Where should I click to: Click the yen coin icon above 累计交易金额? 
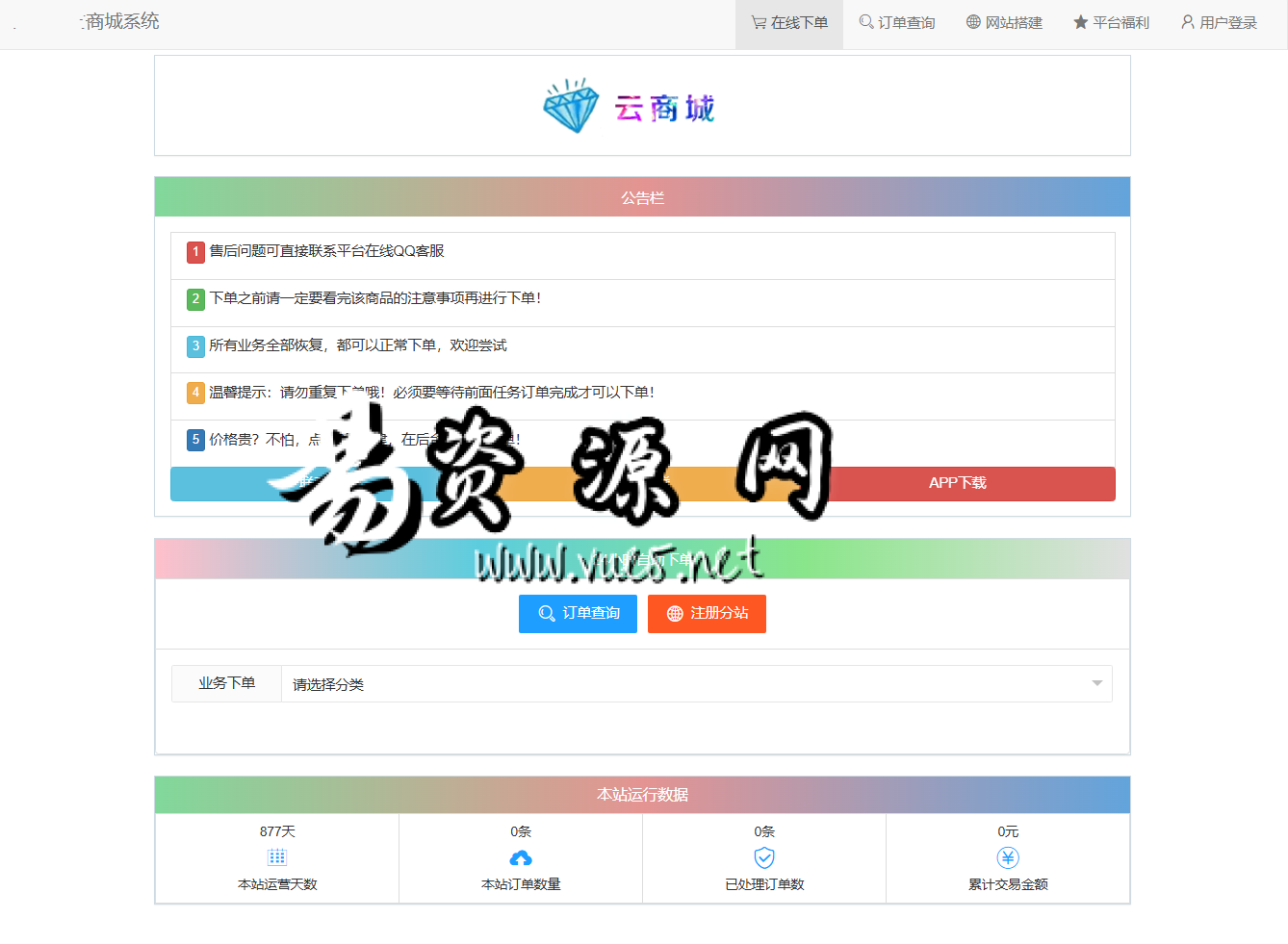1008,857
